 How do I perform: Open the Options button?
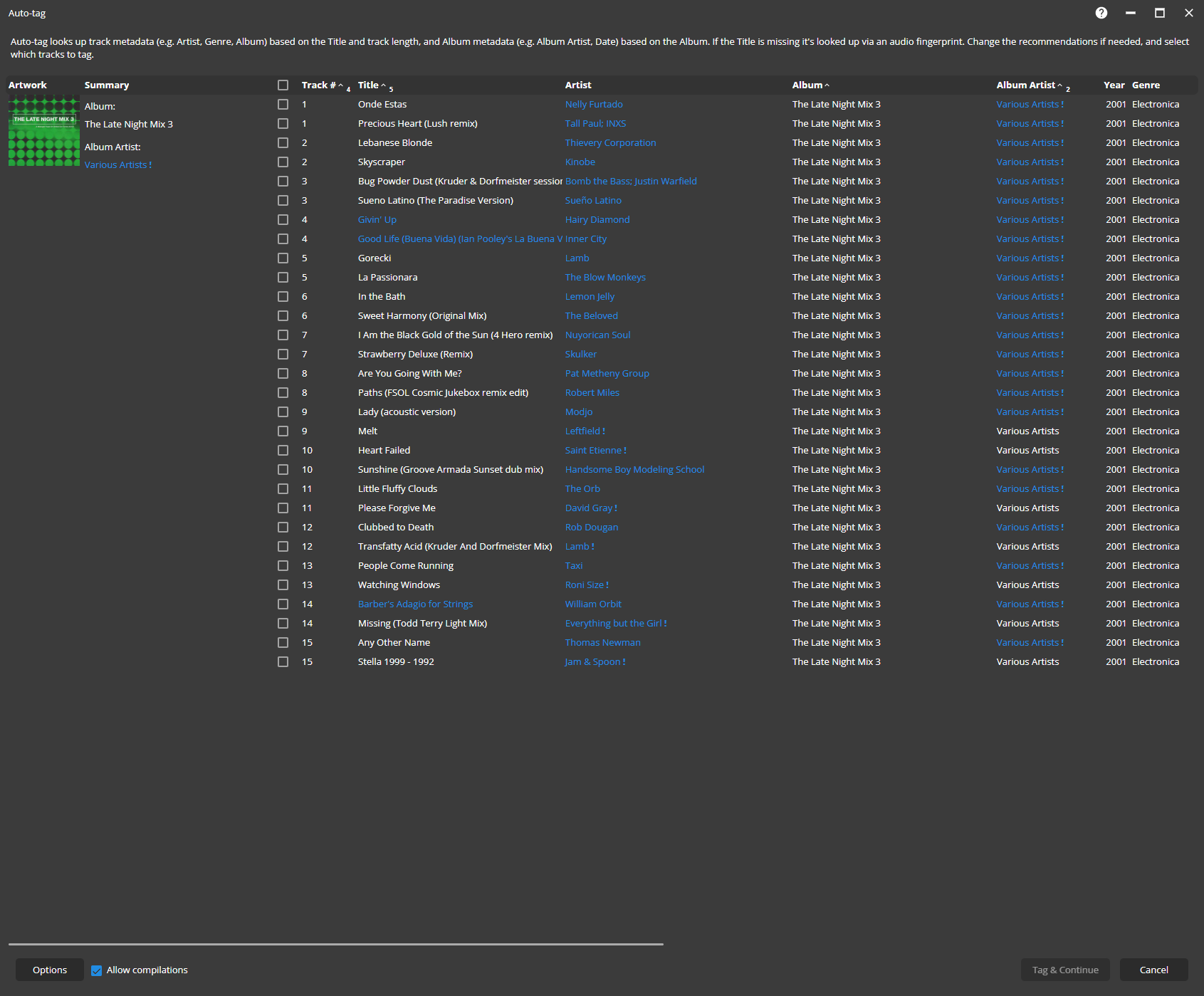tap(50, 970)
